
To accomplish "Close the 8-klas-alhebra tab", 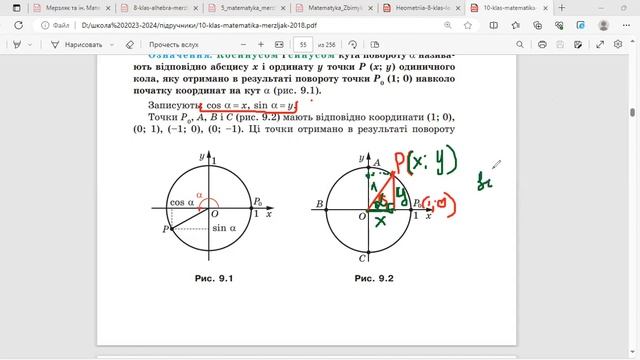I will (196, 8).
